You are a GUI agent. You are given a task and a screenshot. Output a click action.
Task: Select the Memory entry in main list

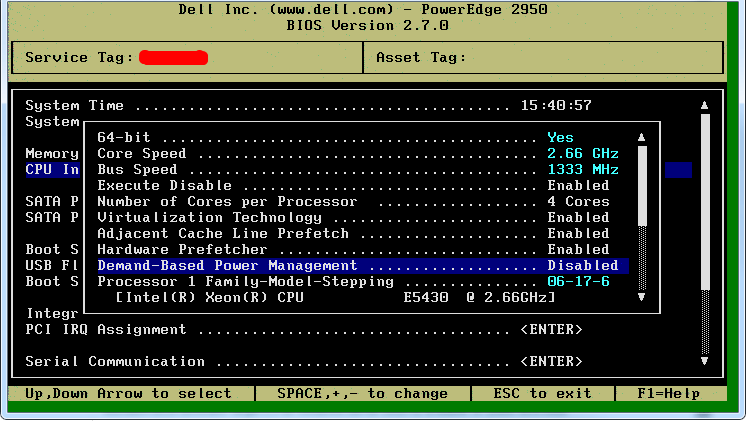52,154
